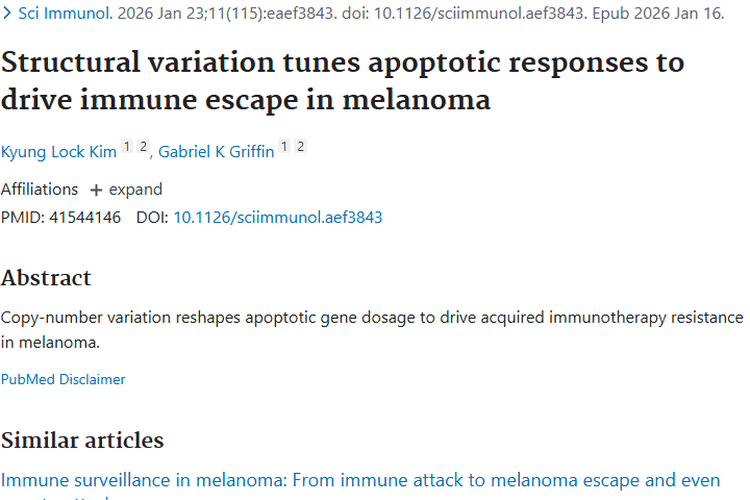
Task: Click affiliation 1 superscript after Gabriel K Griffin
Action: click(x=285, y=148)
